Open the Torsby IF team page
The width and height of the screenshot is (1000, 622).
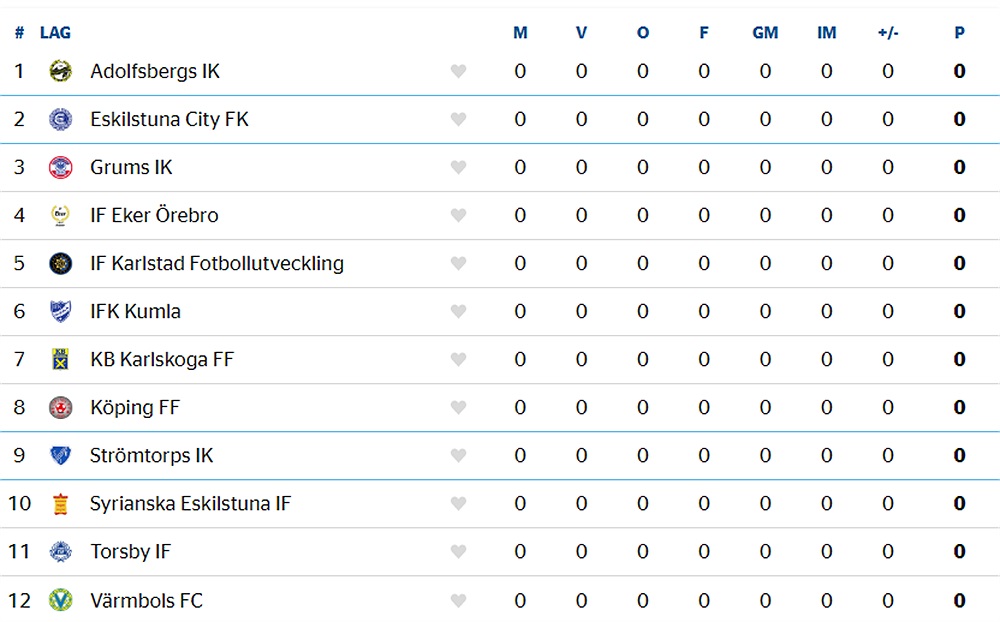coord(131,551)
